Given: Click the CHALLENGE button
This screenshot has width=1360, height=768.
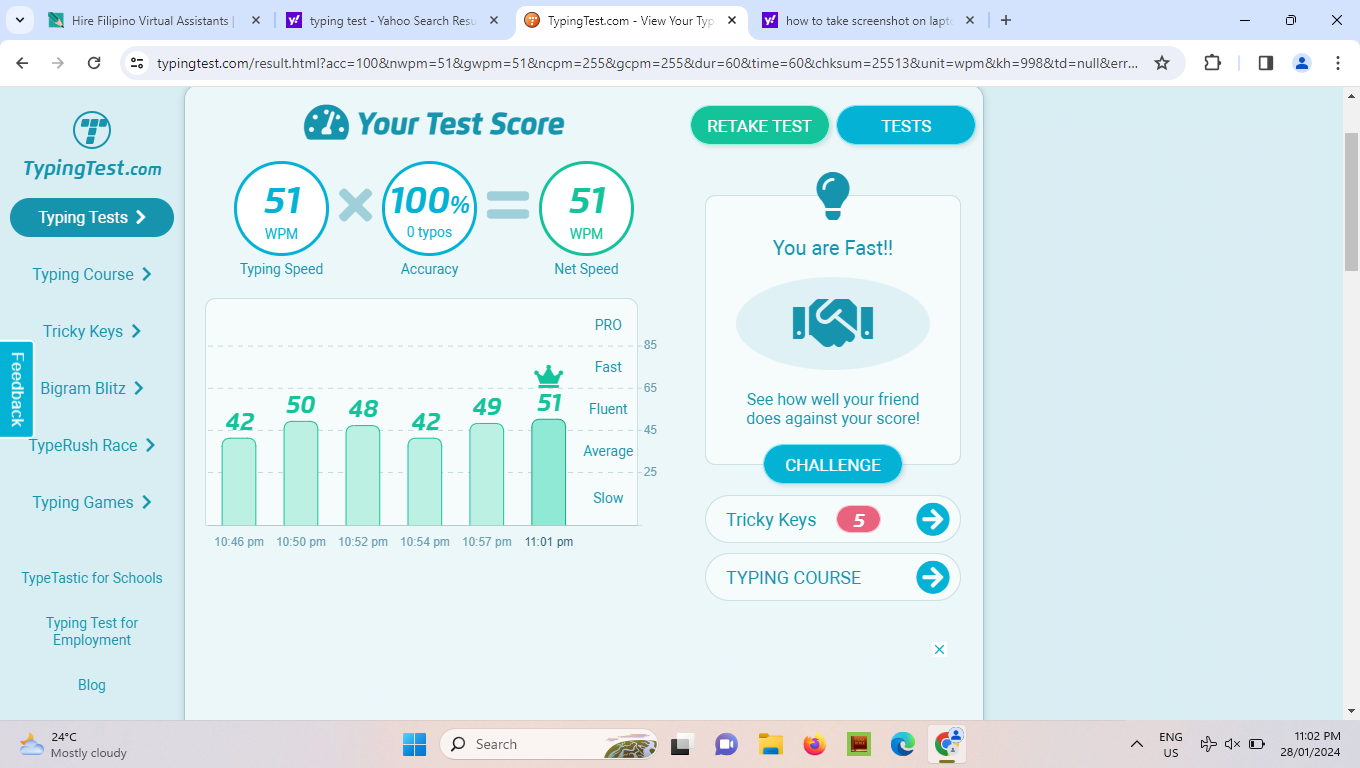Looking at the screenshot, I should 833,465.
